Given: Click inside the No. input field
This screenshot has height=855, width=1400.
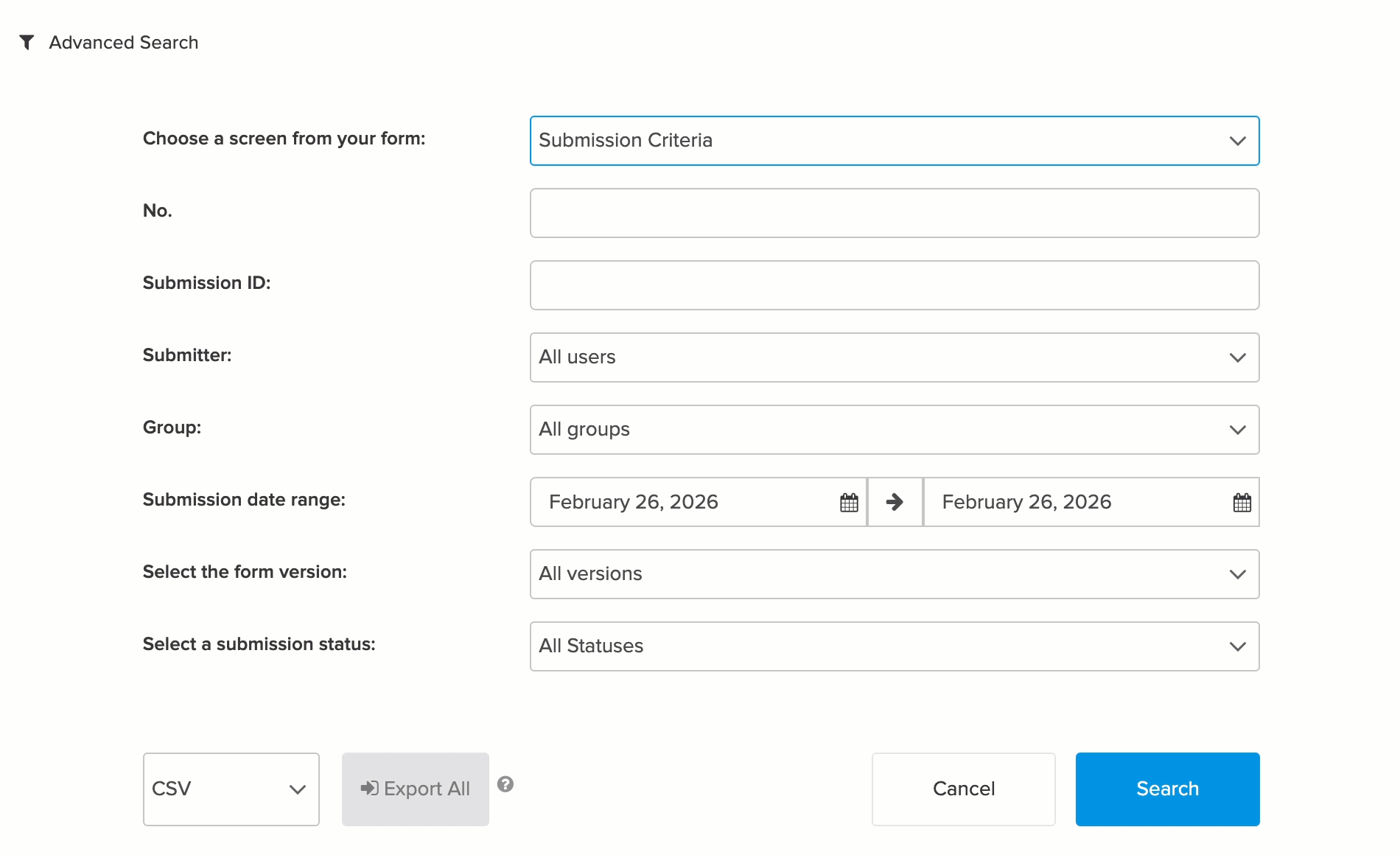Looking at the screenshot, I should 894,213.
